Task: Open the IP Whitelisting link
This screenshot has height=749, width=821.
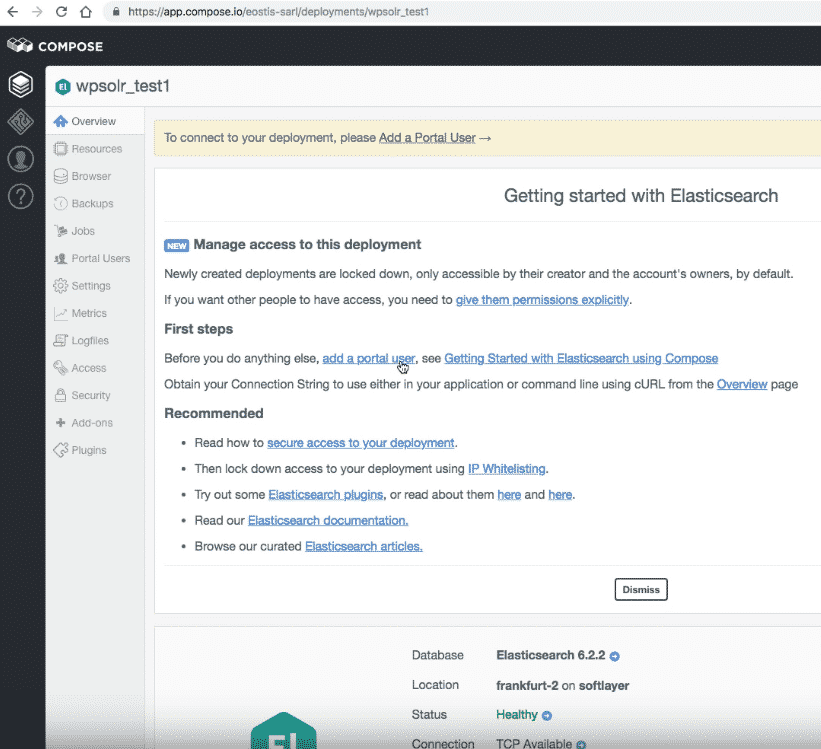Action: (x=507, y=469)
